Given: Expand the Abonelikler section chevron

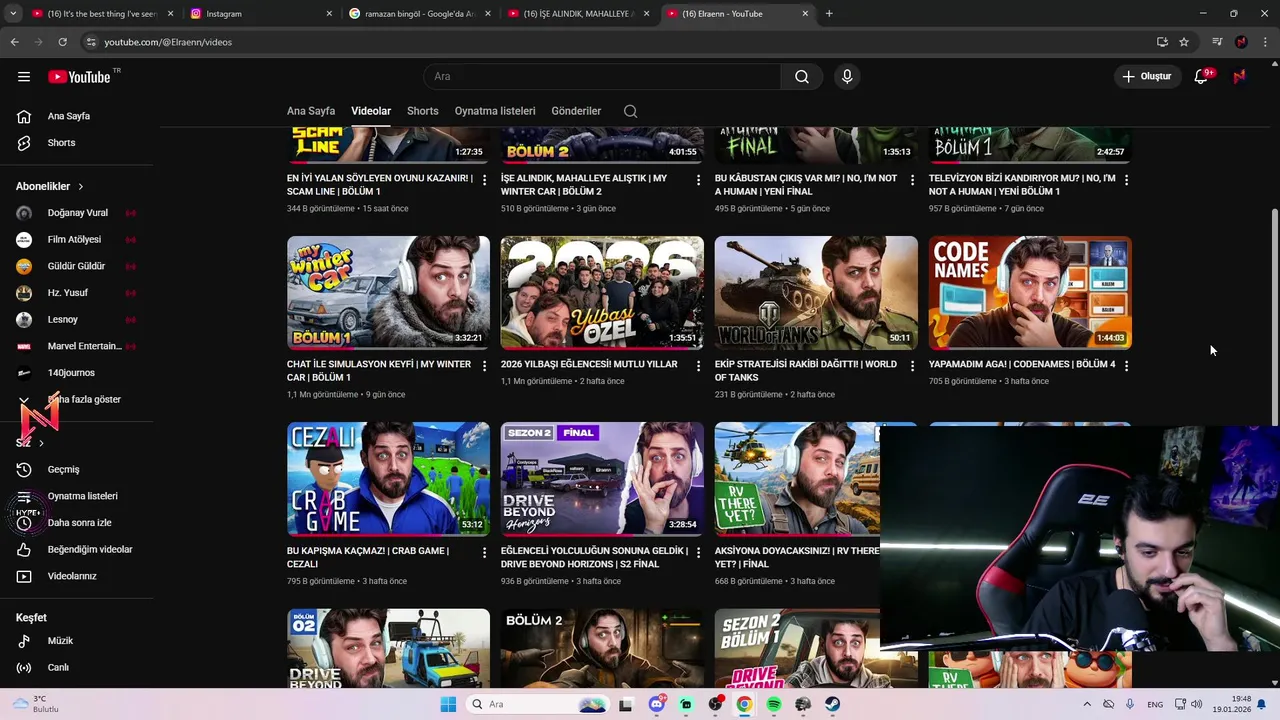Looking at the screenshot, I should point(81,187).
